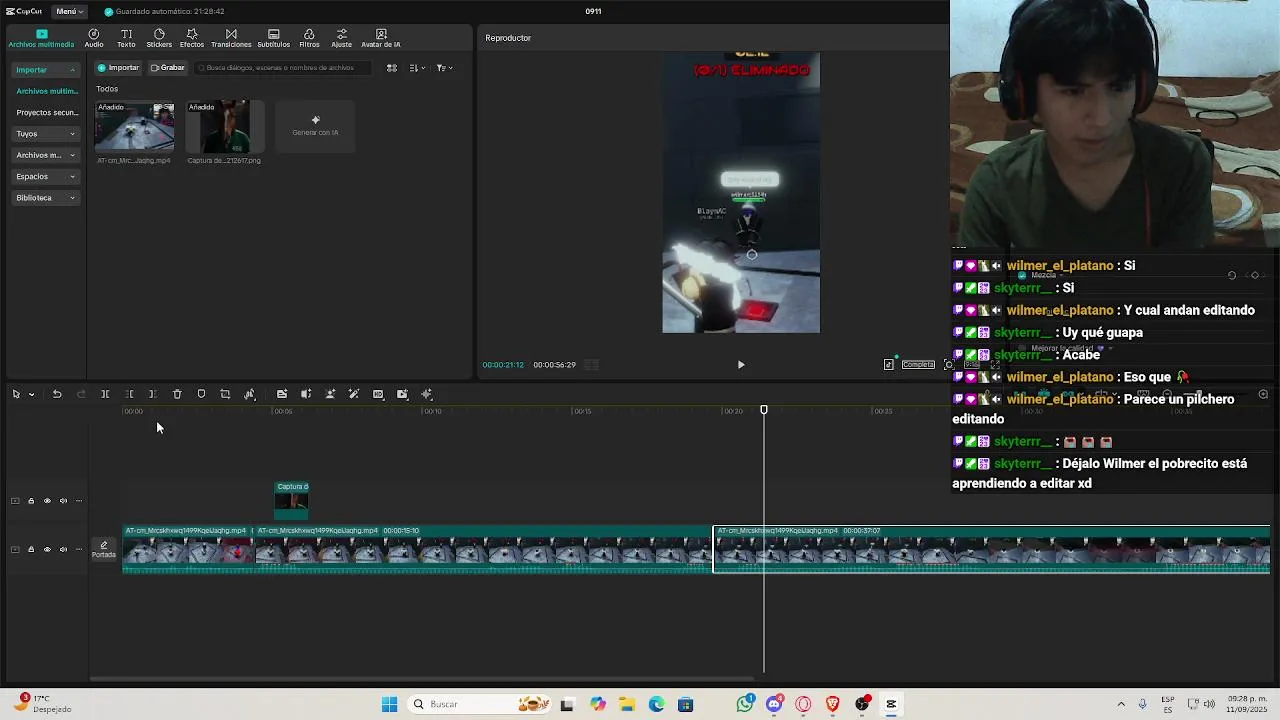
Task: Open the mirror/rotate tool in toolbar
Action: click(250, 394)
